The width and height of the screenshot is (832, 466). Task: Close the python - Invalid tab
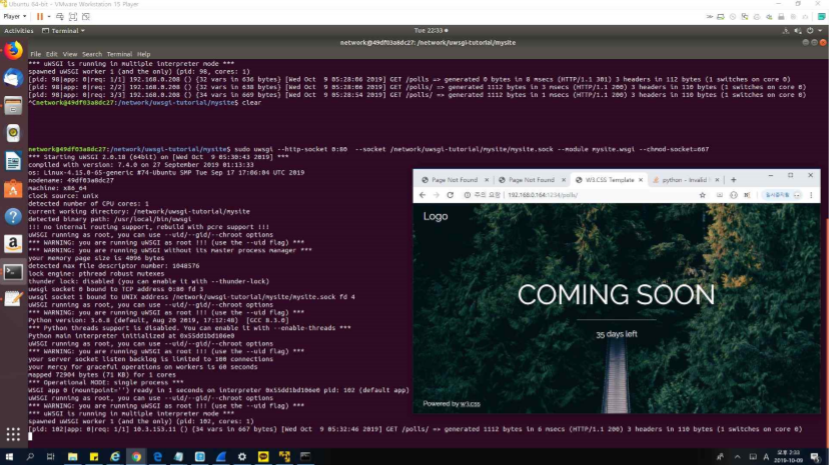click(717, 180)
